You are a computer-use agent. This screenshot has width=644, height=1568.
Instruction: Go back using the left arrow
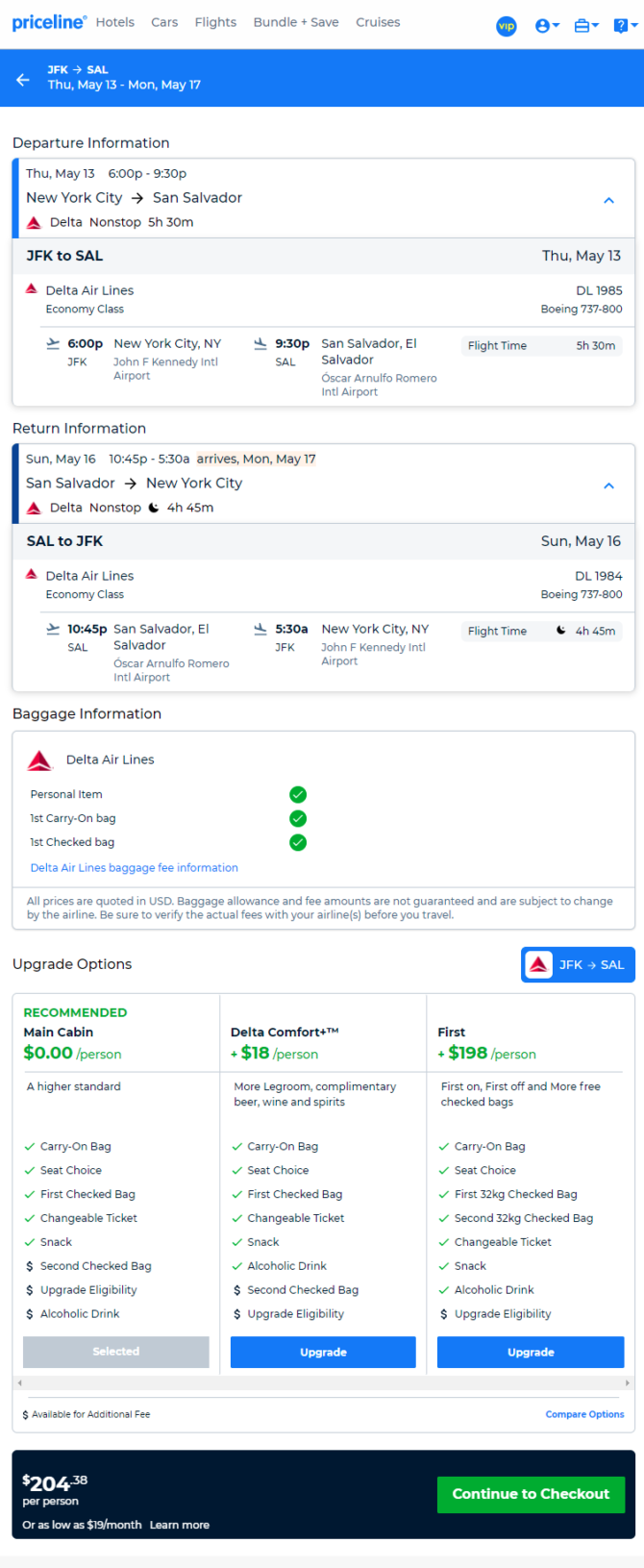coord(23,79)
